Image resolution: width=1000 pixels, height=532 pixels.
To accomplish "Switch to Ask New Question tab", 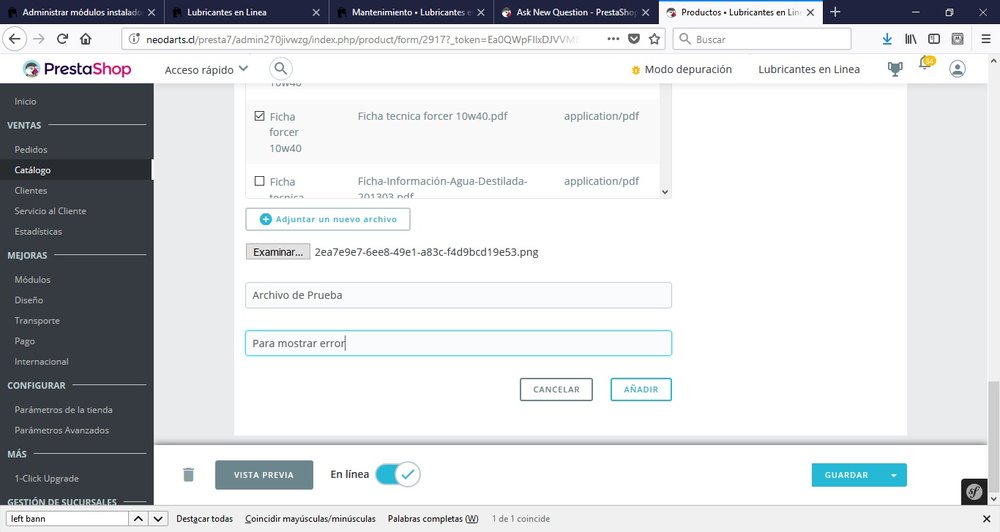I will (576, 12).
